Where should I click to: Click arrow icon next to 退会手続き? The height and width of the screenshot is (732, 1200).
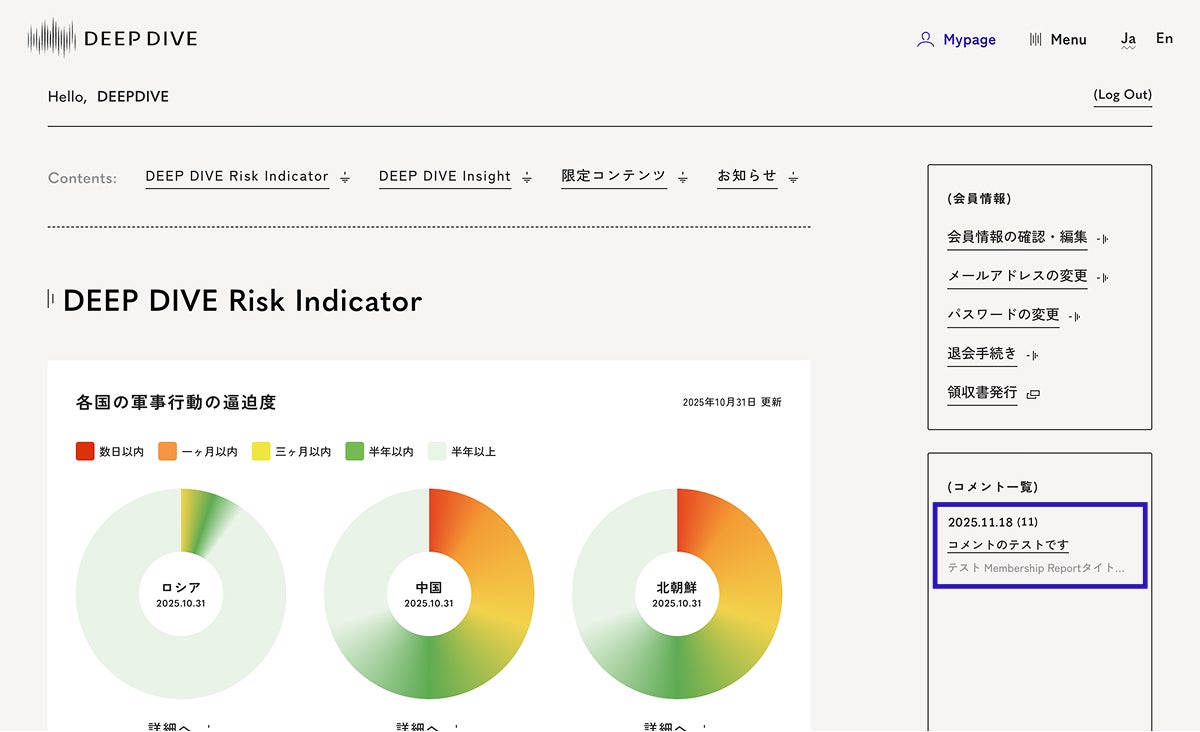(1033, 355)
